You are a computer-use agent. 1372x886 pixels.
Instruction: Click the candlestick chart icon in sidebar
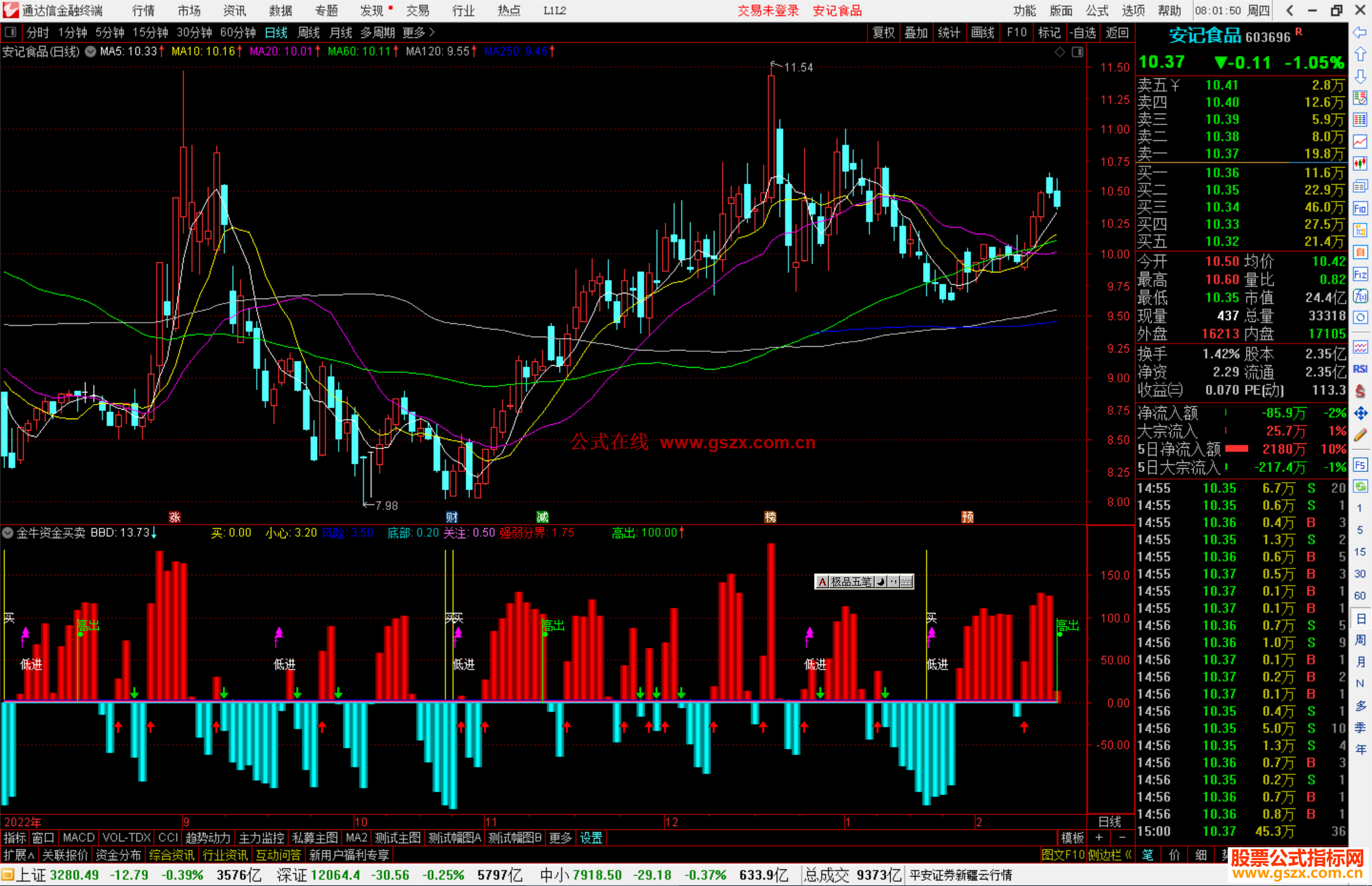[1360, 164]
